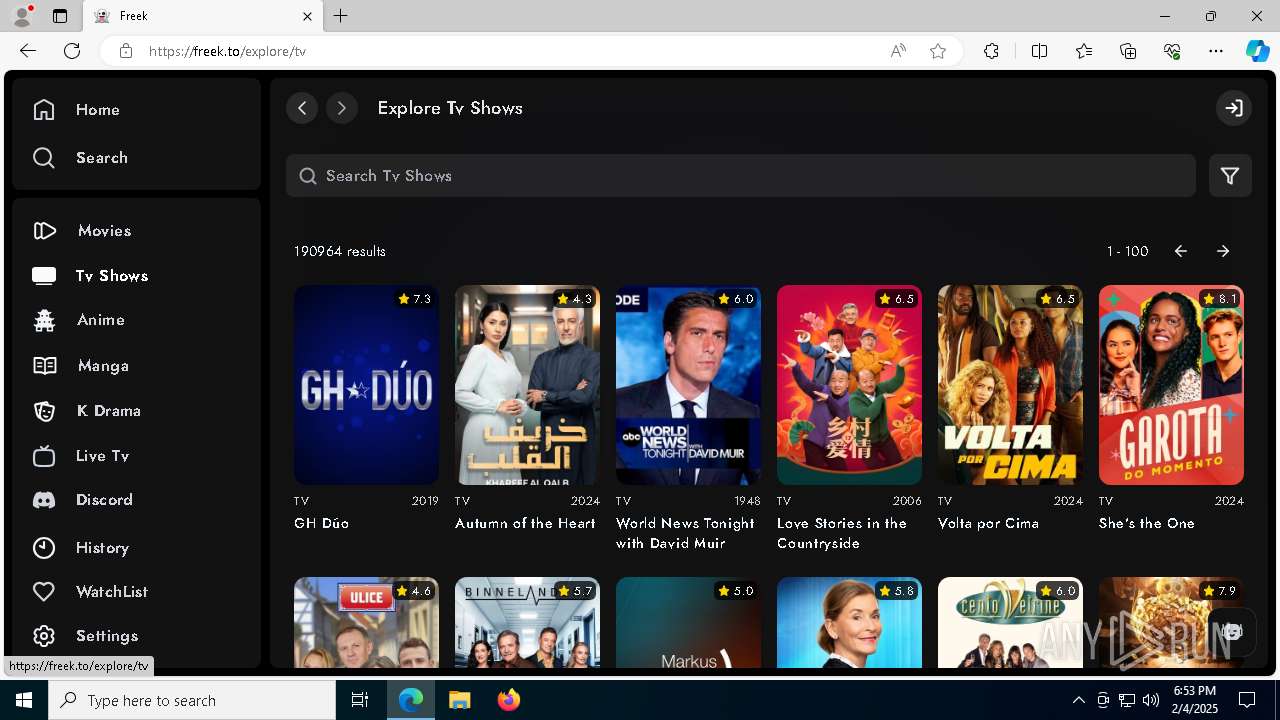Open the GH Dúo poster
Image resolution: width=1280 pixels, height=720 pixels.
tap(366, 385)
